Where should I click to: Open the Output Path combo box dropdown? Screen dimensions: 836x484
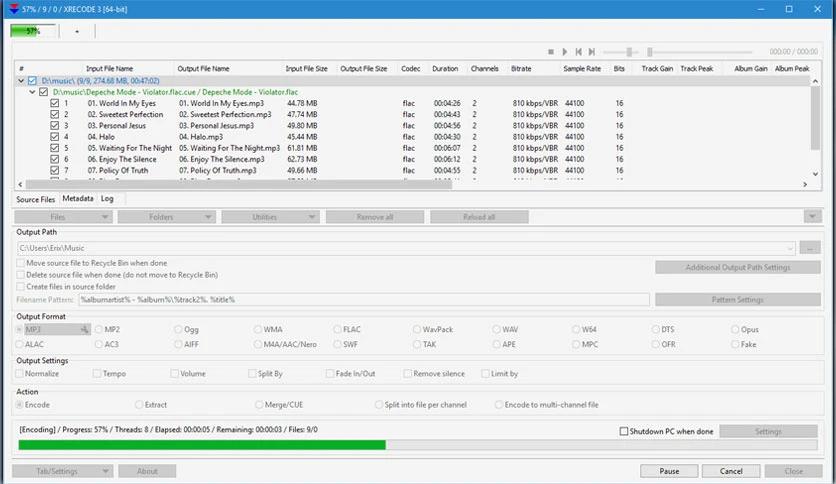click(790, 248)
